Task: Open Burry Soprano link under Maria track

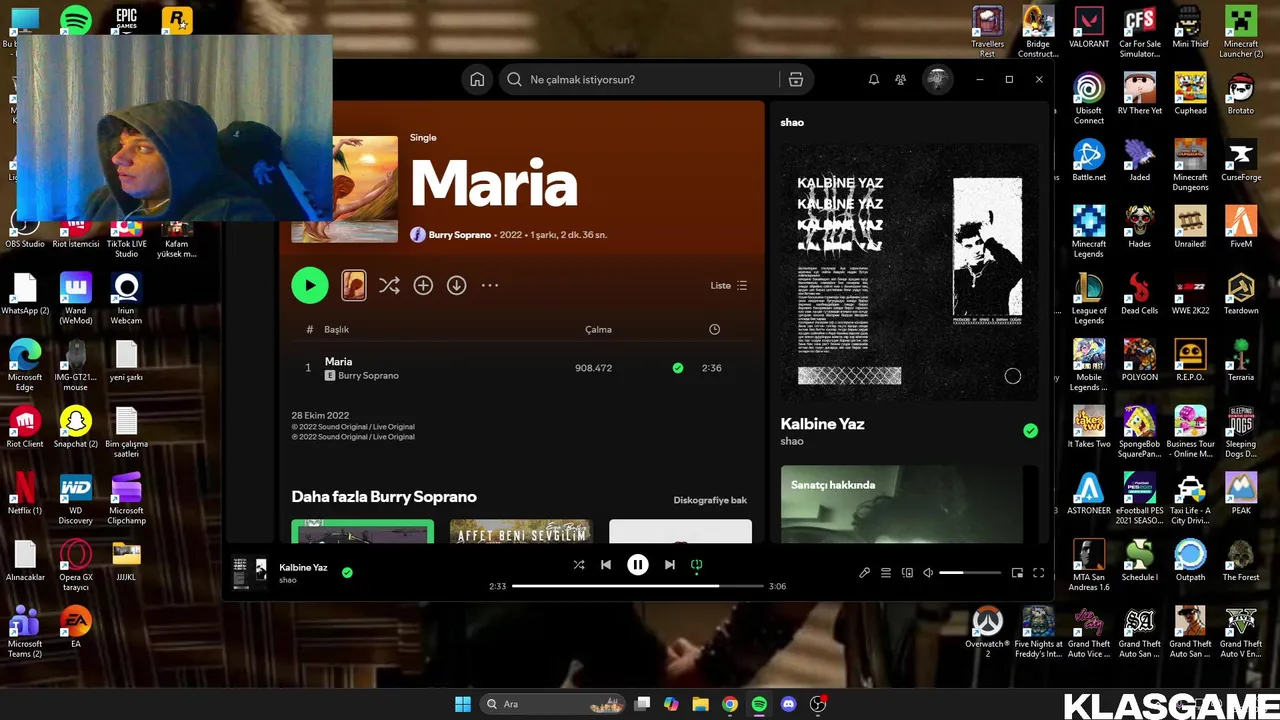Action: 368,376
